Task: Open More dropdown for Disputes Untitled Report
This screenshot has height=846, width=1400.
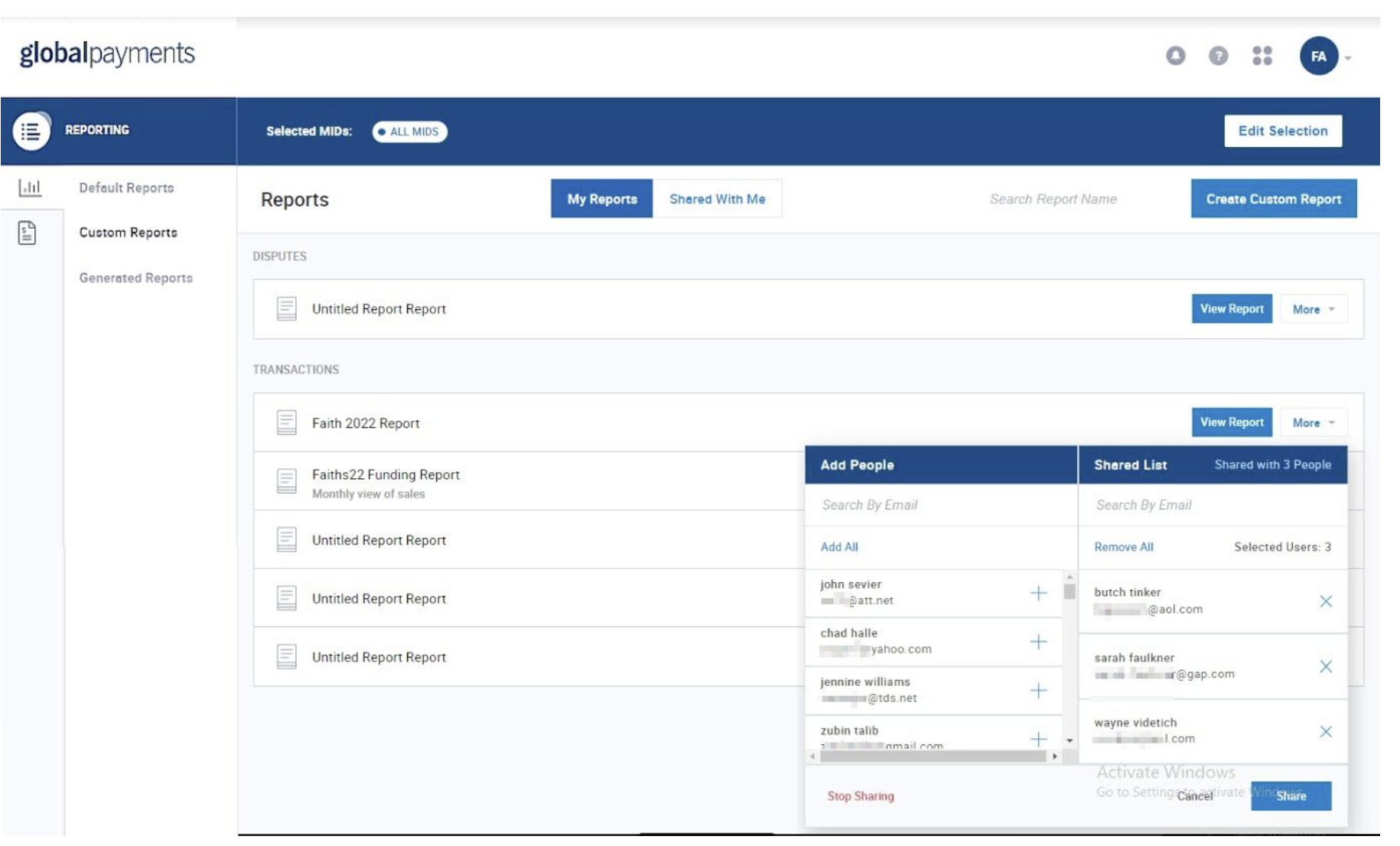Action: pos(1313,310)
